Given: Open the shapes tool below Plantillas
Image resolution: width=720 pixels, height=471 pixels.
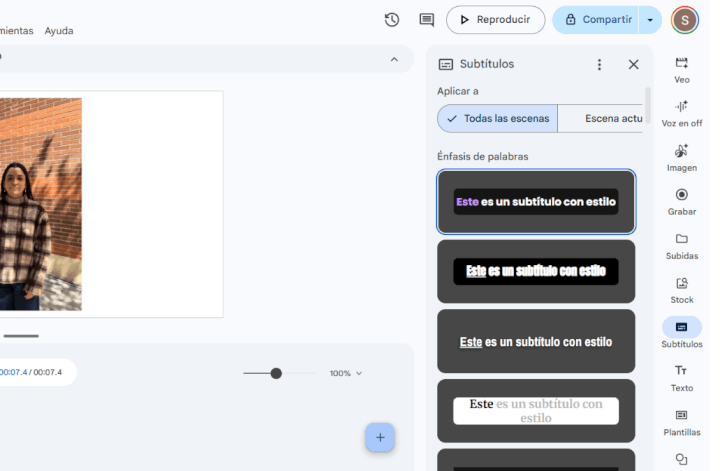Looking at the screenshot, I should [682, 459].
